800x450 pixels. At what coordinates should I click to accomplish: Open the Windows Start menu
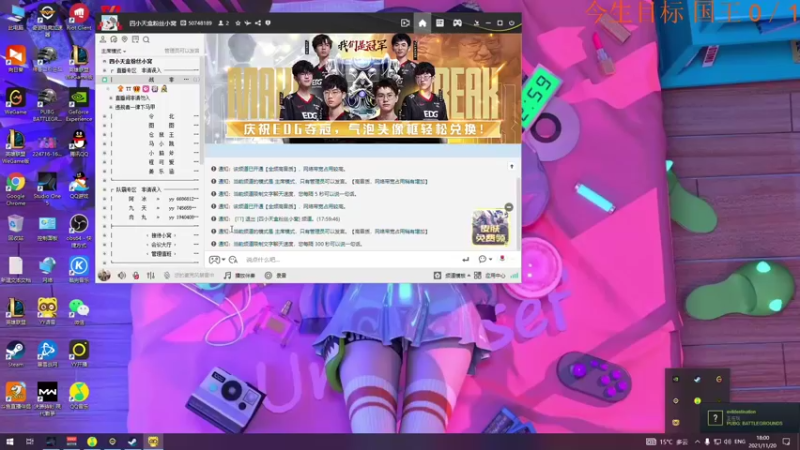(9, 441)
